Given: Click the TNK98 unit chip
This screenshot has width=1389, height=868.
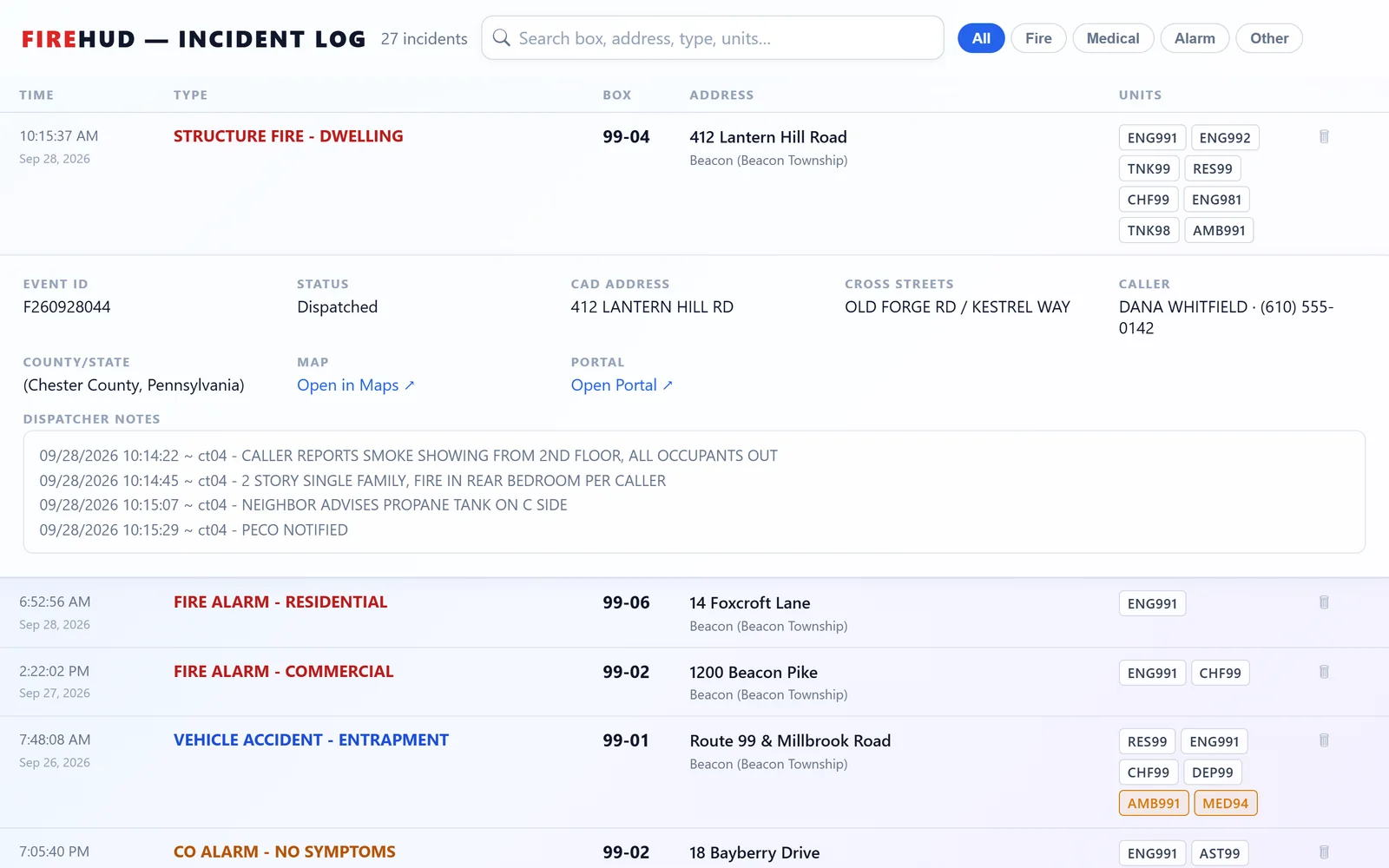Looking at the screenshot, I should click(x=1149, y=231).
